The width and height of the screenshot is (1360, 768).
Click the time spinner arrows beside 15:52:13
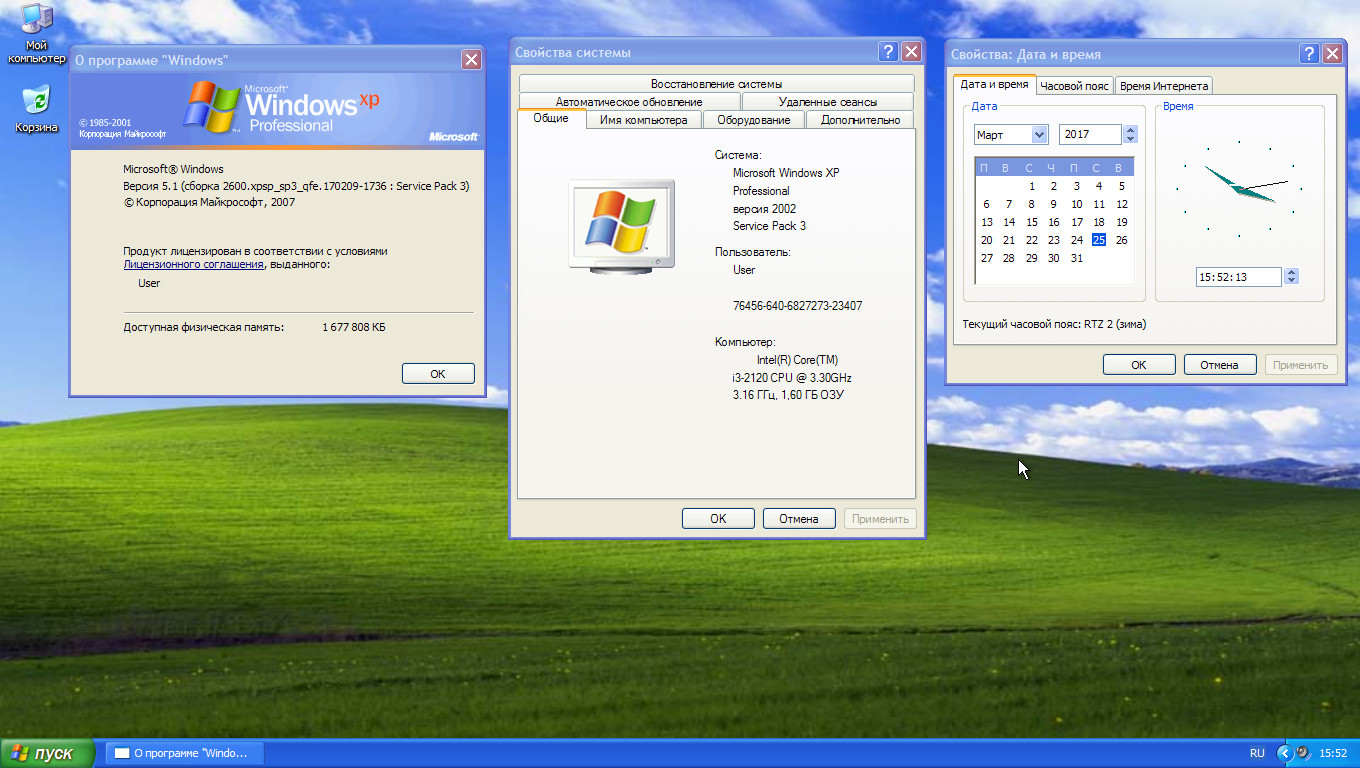click(x=1291, y=277)
